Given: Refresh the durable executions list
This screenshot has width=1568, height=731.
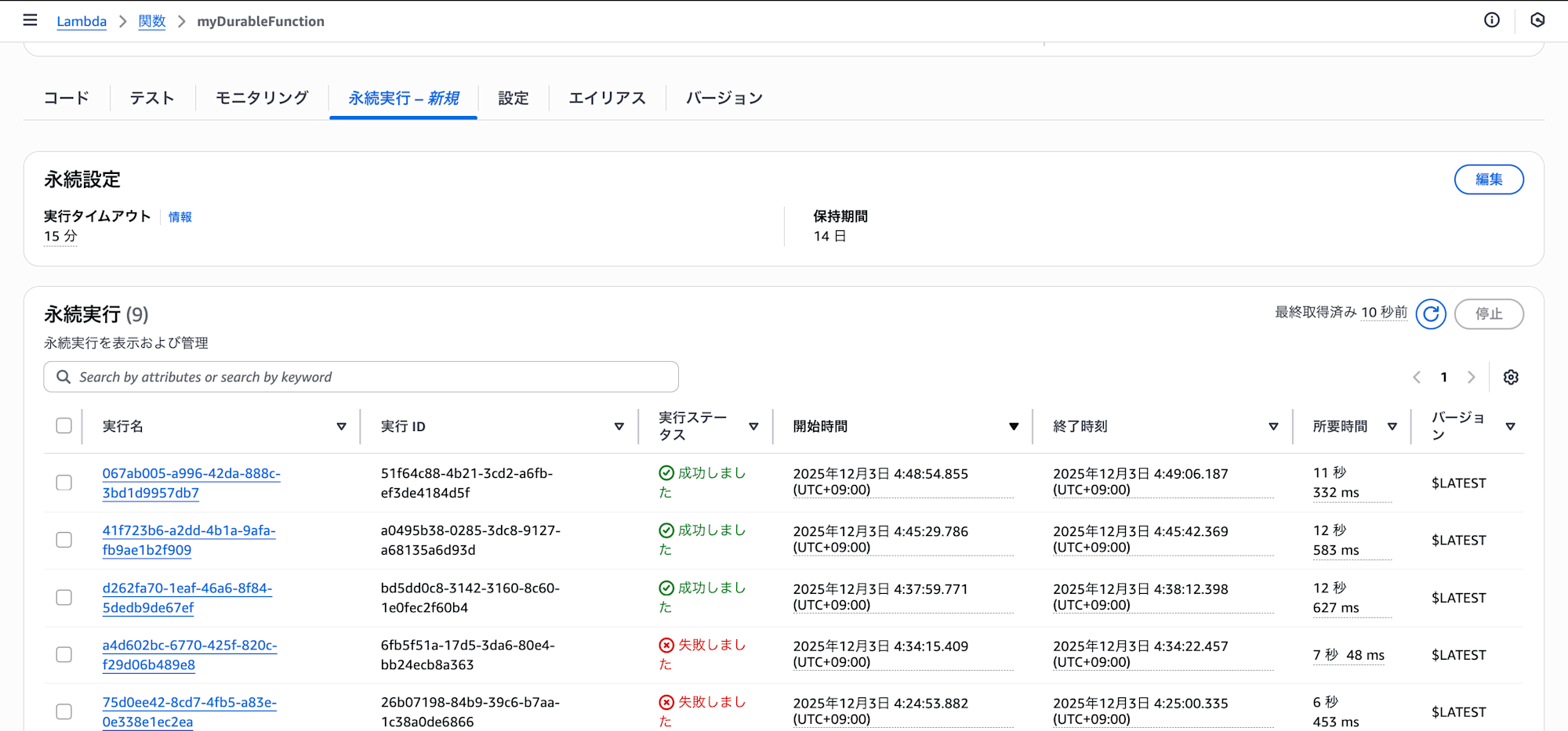Looking at the screenshot, I should tap(1430, 314).
